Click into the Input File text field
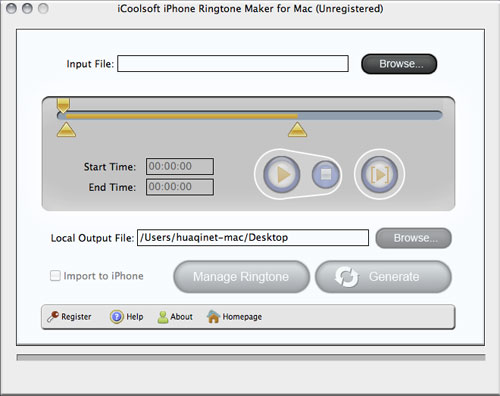Screen dimensions: 500x396 pyautogui.click(x=233, y=63)
